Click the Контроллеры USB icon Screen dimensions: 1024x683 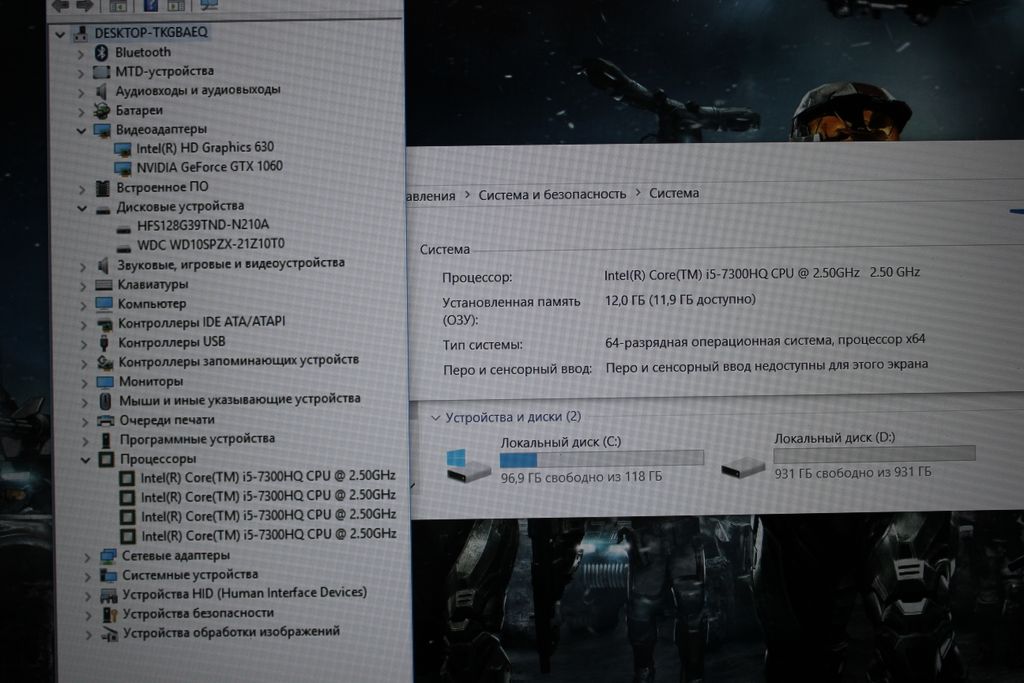104,343
